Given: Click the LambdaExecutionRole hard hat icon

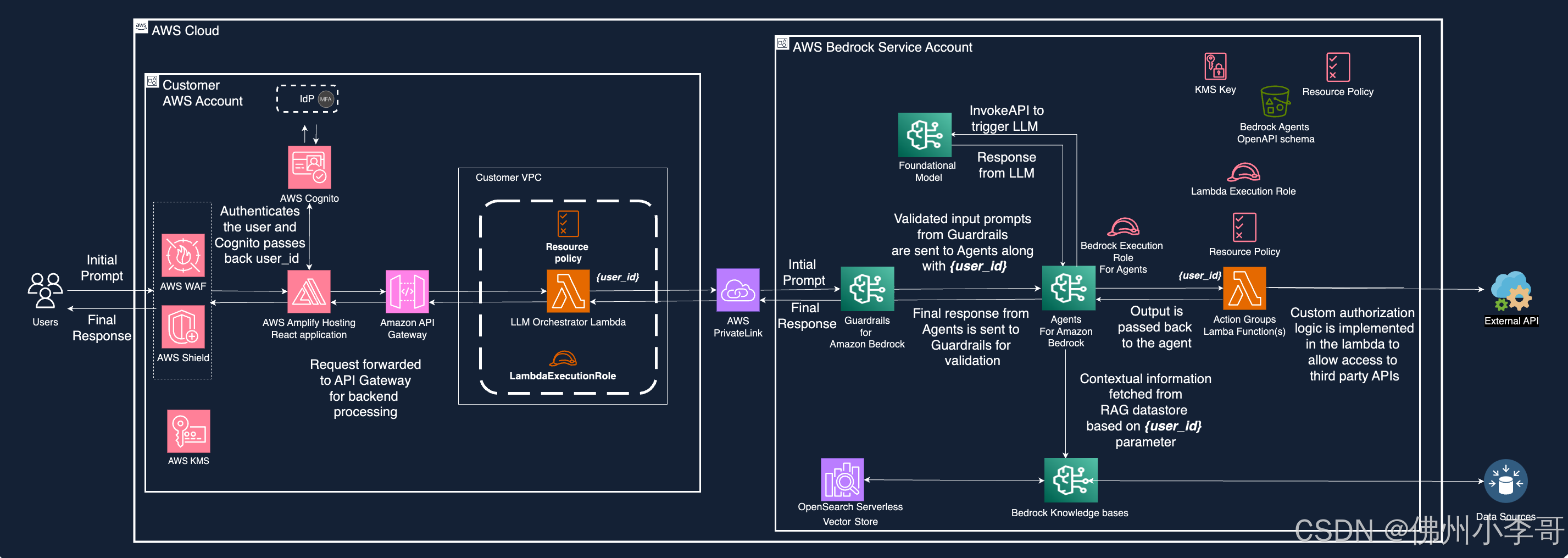Looking at the screenshot, I should [563, 358].
